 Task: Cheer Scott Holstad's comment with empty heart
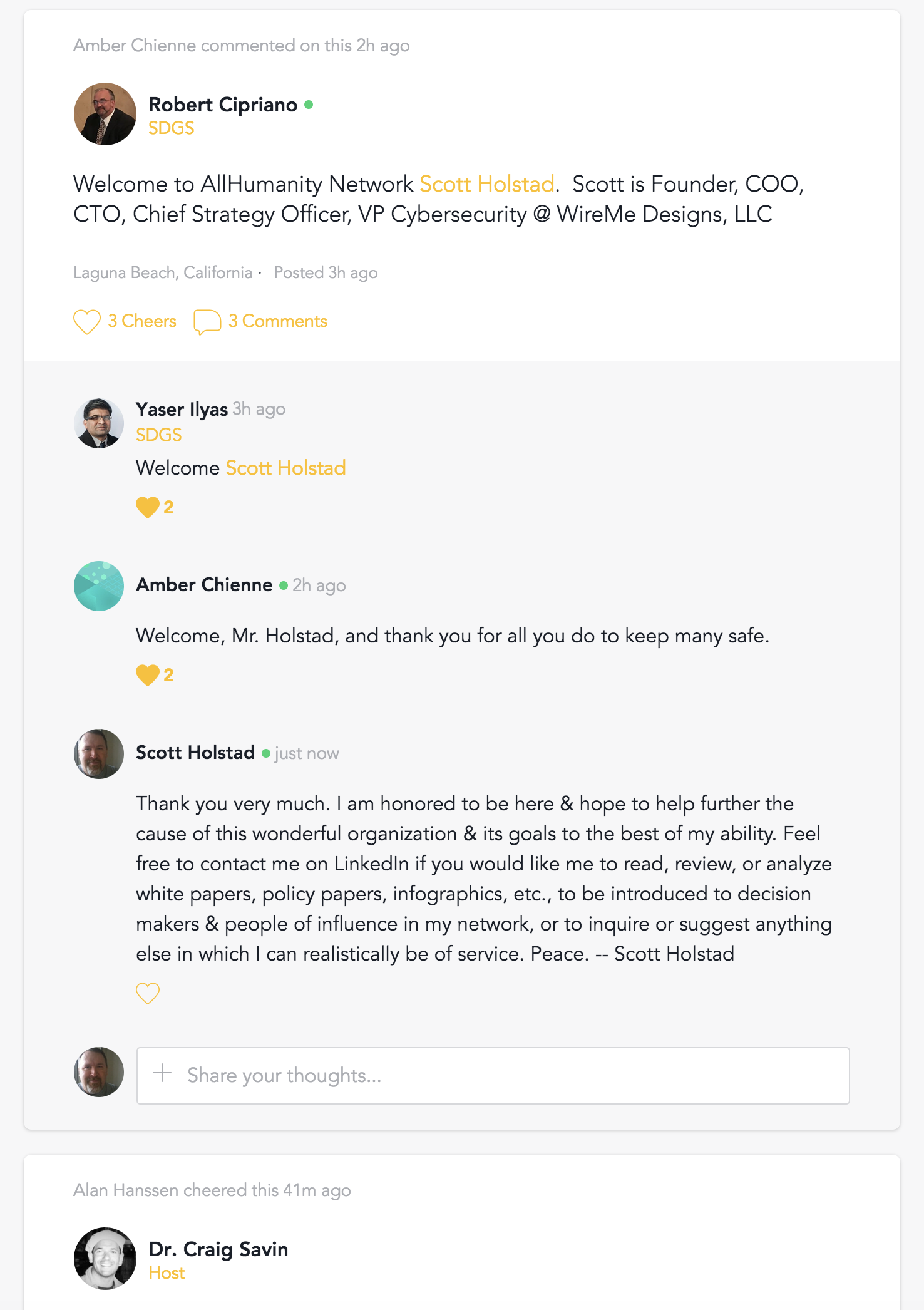point(148,993)
